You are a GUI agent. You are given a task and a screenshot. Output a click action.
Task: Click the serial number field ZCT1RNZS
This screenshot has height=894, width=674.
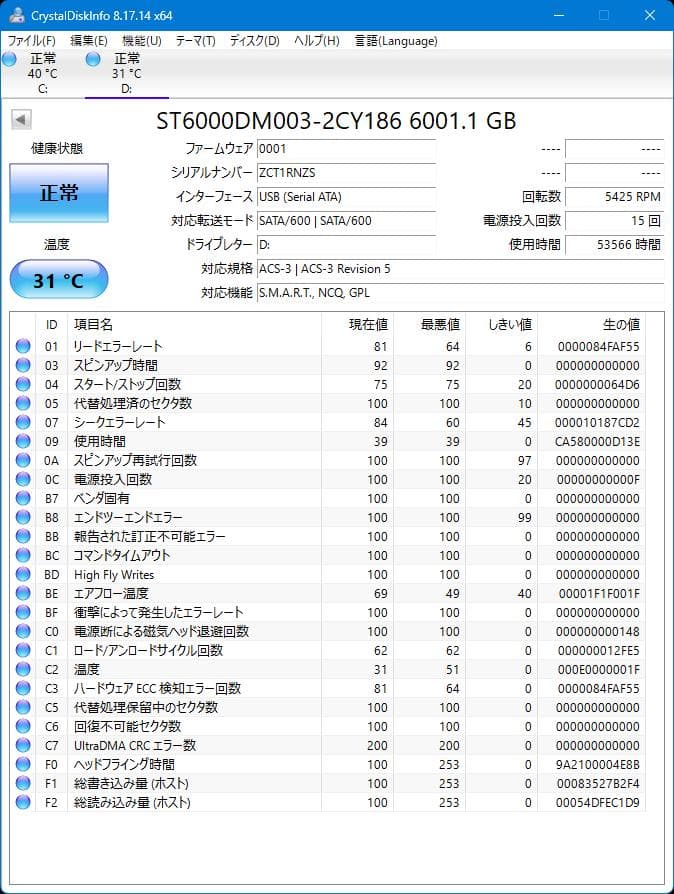346,173
